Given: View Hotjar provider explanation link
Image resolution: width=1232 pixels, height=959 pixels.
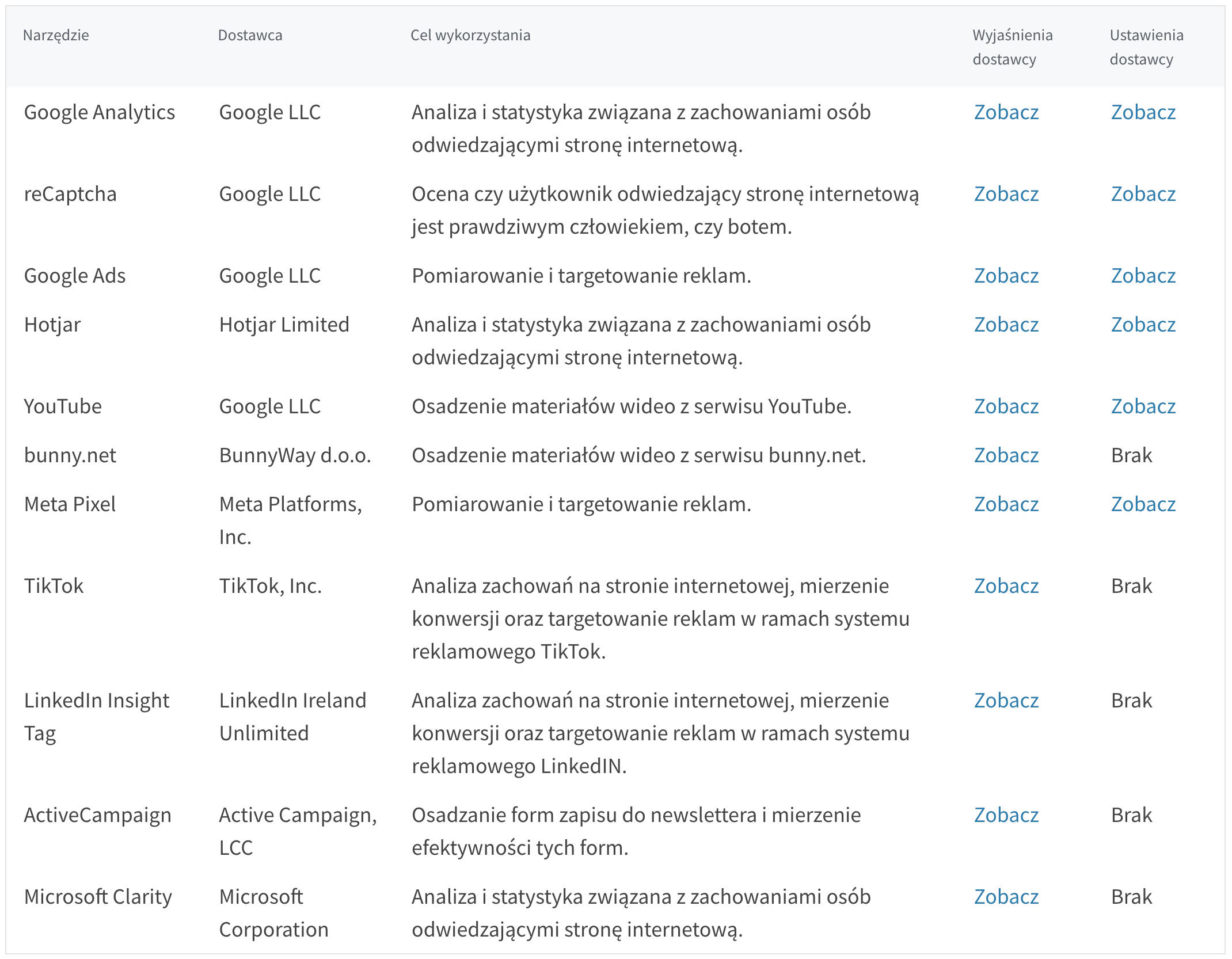Looking at the screenshot, I should 1006,325.
